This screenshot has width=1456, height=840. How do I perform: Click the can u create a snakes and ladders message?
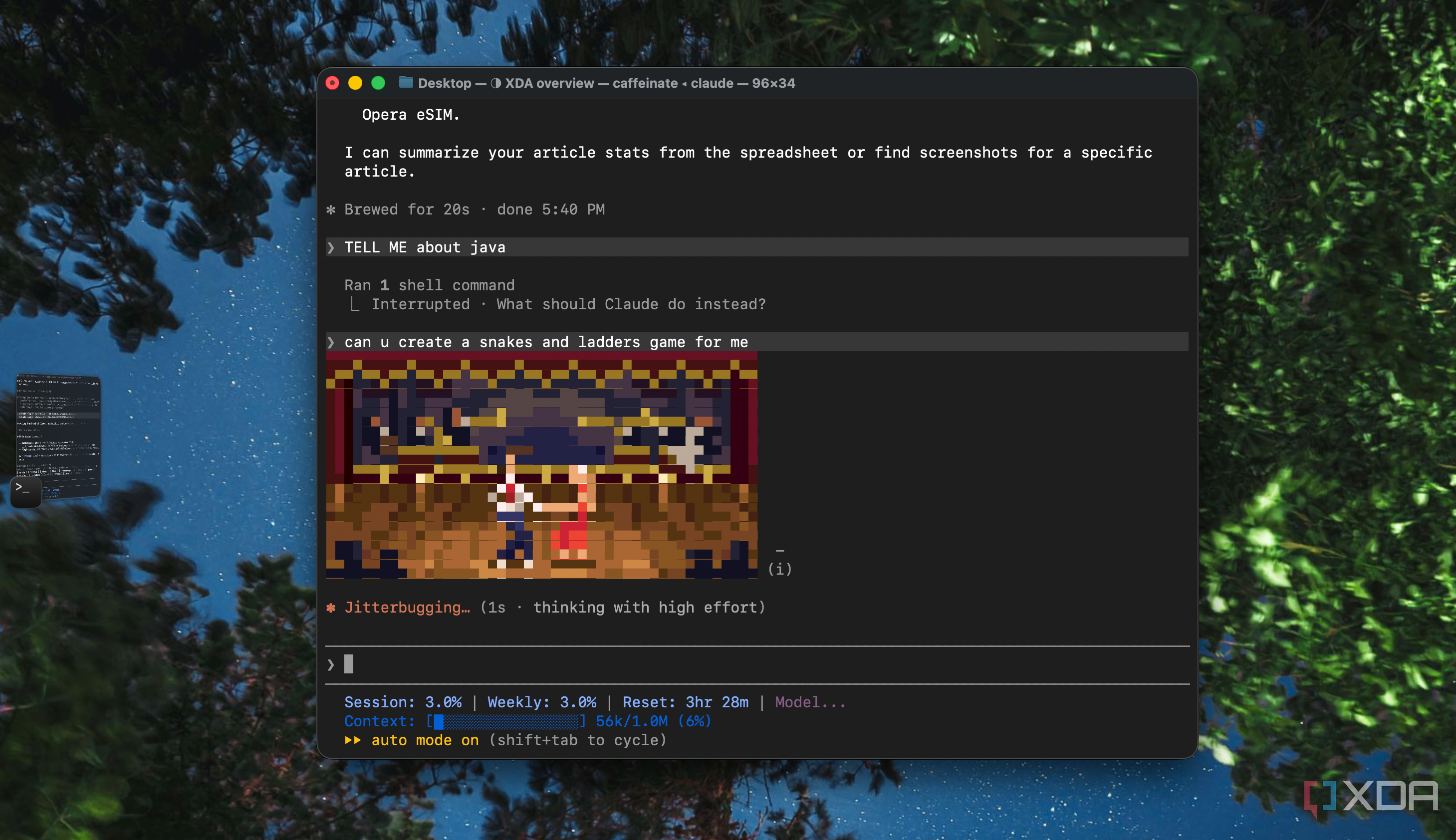tap(757, 342)
